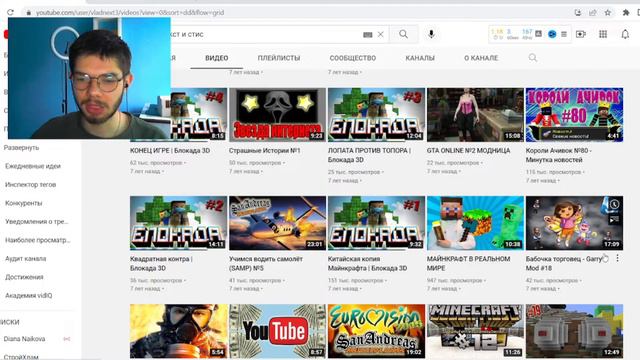Click title Короли Ачивок №80 - Минутка новостей
640x360 pixels.
(x=558, y=155)
